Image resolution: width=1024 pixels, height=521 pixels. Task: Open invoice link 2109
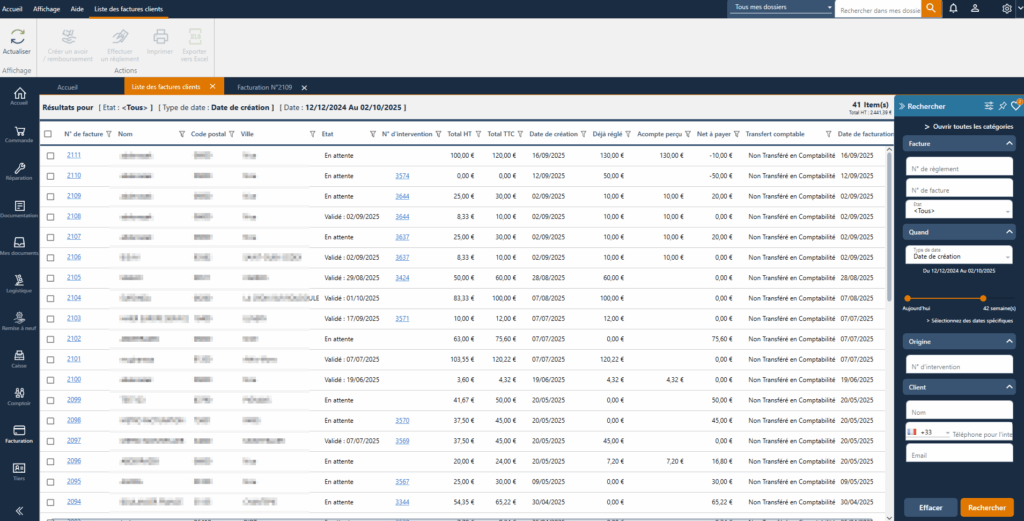74,196
